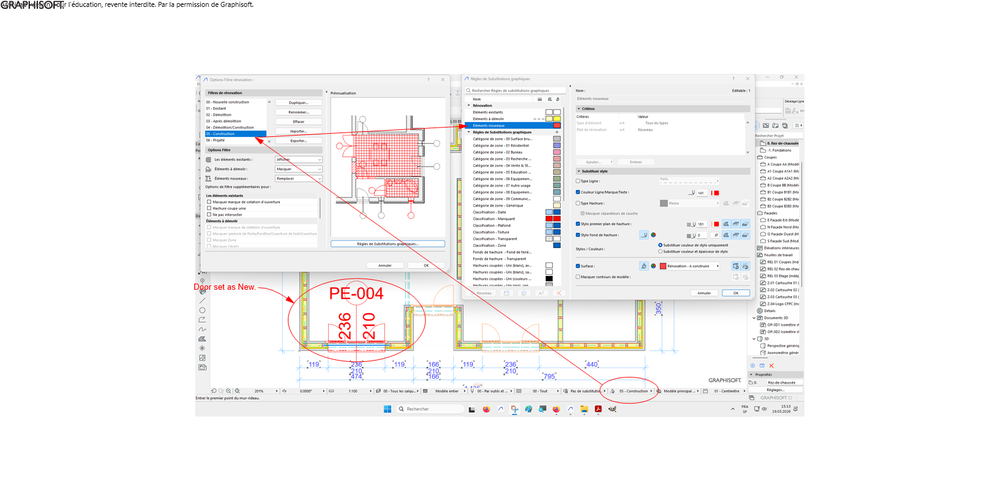Screen dimensions: 999x490
Task: Select filter 04 - Démolition/Construction
Action: click(x=236, y=127)
